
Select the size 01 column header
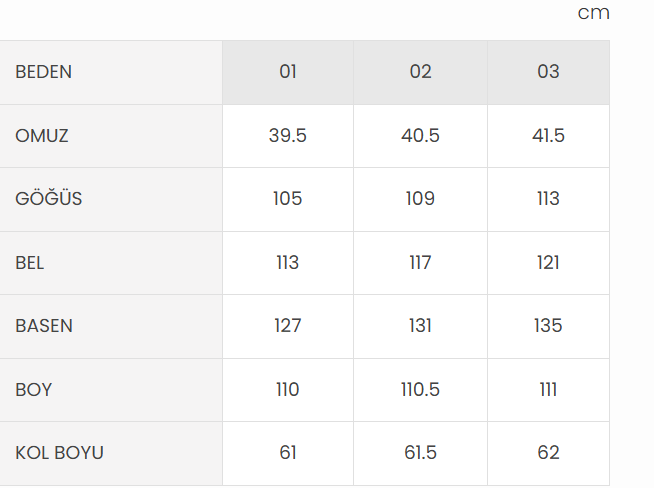(x=288, y=72)
